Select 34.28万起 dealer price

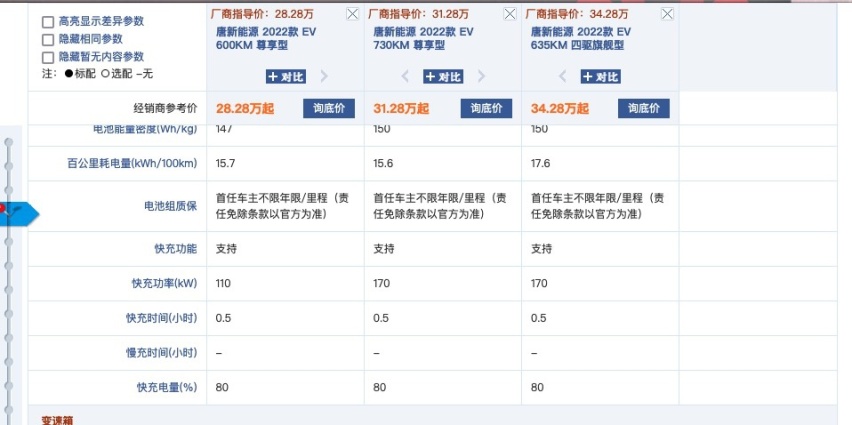point(560,109)
